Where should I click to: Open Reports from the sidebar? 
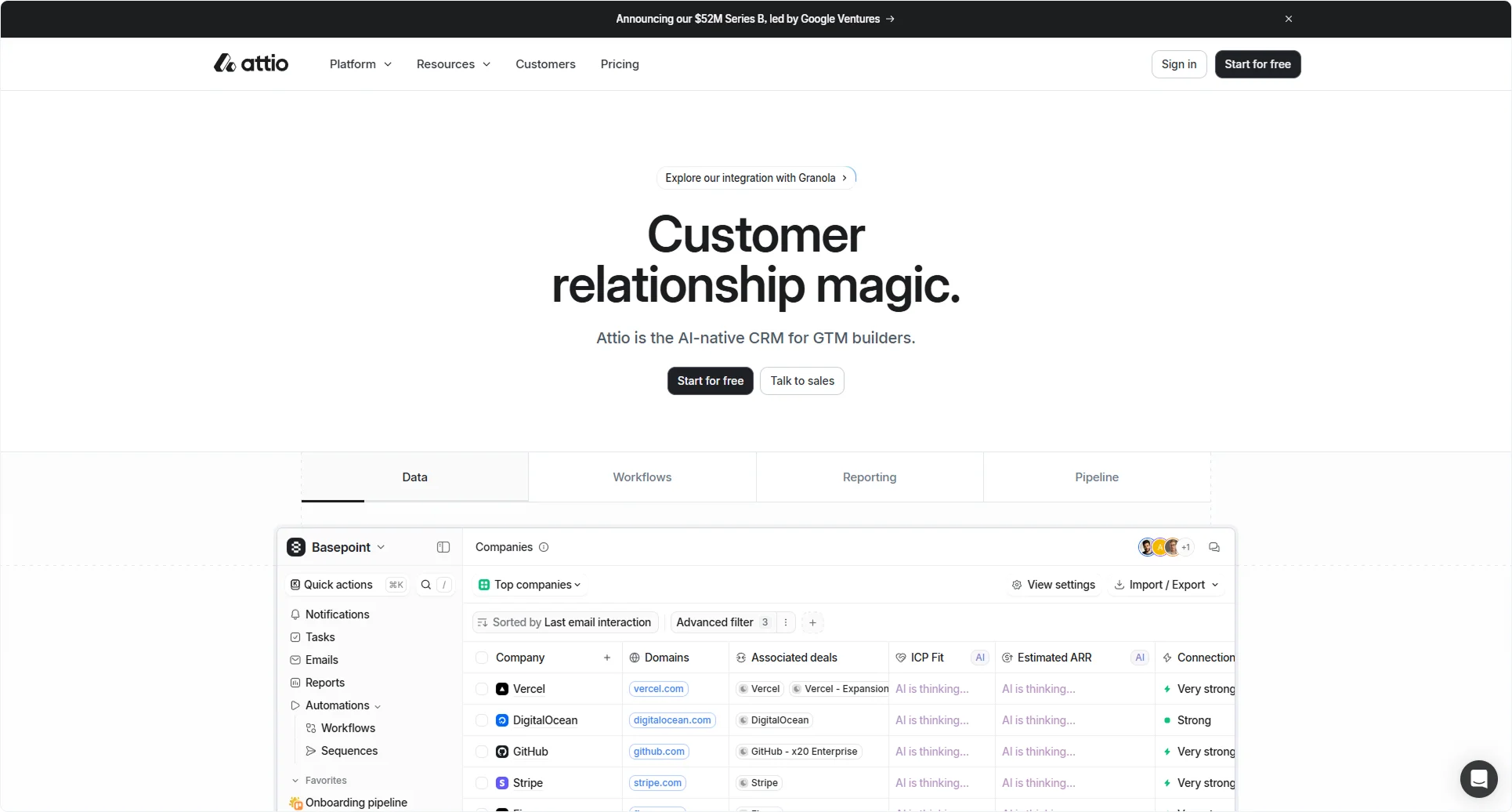[x=324, y=682]
